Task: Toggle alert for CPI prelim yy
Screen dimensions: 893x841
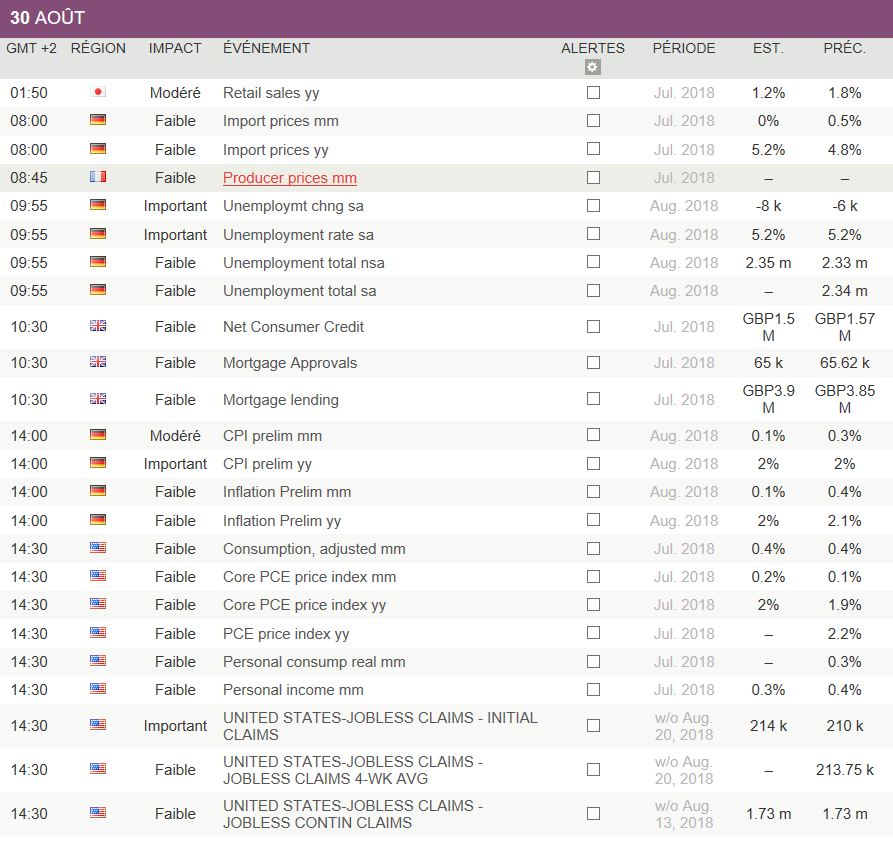Action: (x=593, y=463)
